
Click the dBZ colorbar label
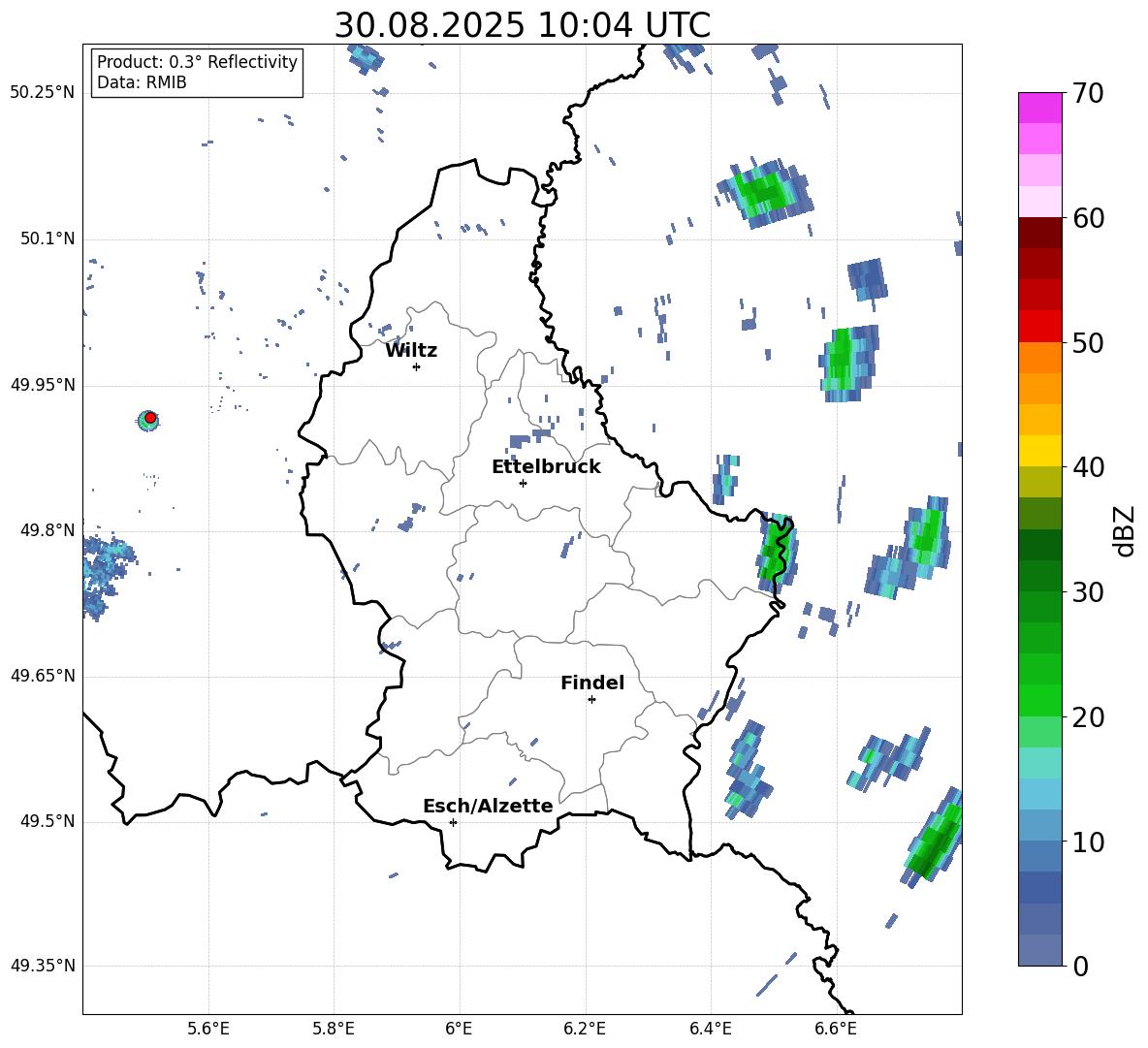pyautogui.click(x=1124, y=530)
